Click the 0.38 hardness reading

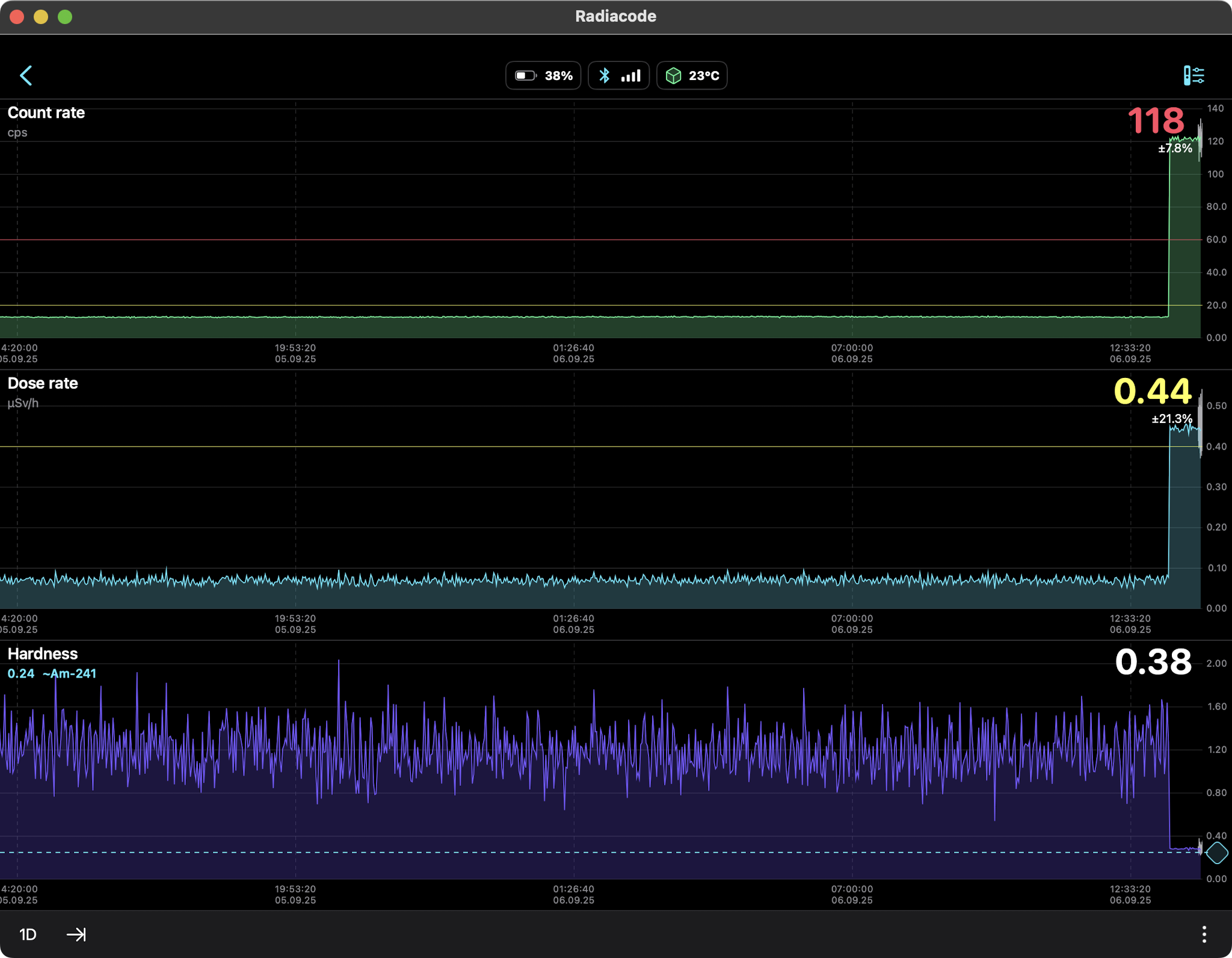[1153, 662]
